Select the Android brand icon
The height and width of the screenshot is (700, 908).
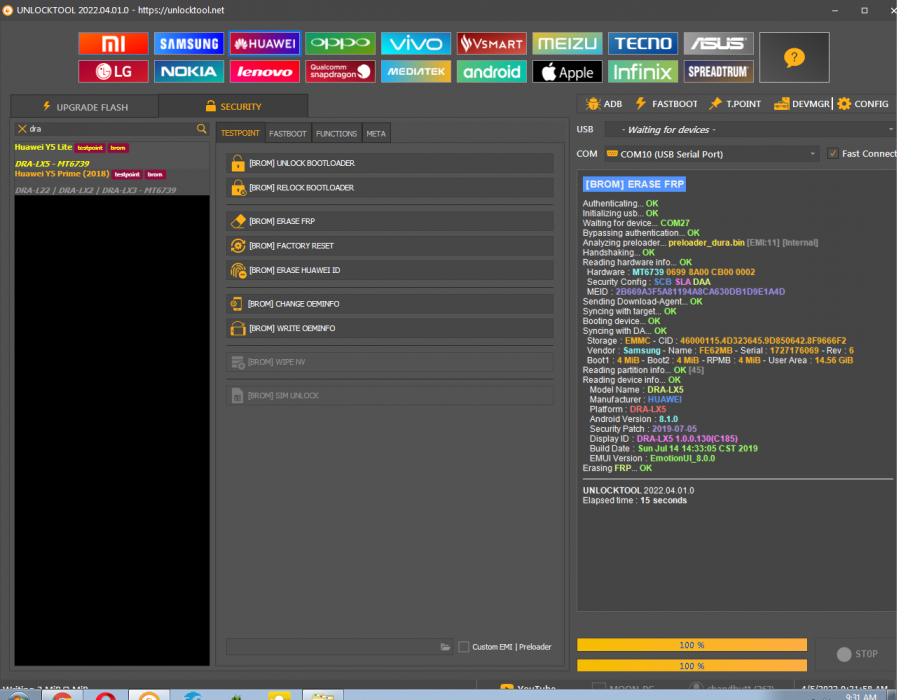coord(492,72)
